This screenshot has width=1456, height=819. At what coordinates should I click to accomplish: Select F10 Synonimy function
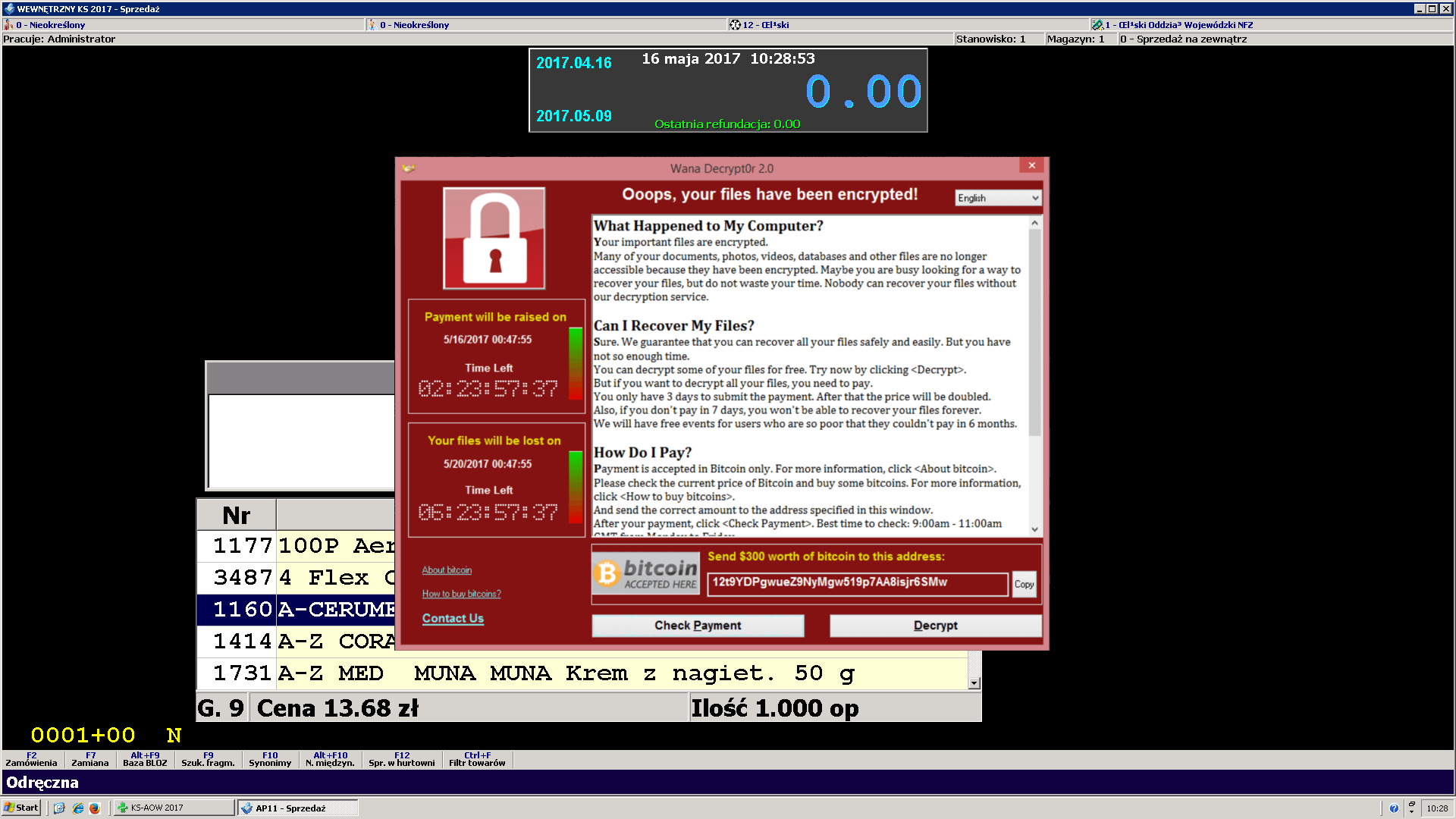[270, 760]
